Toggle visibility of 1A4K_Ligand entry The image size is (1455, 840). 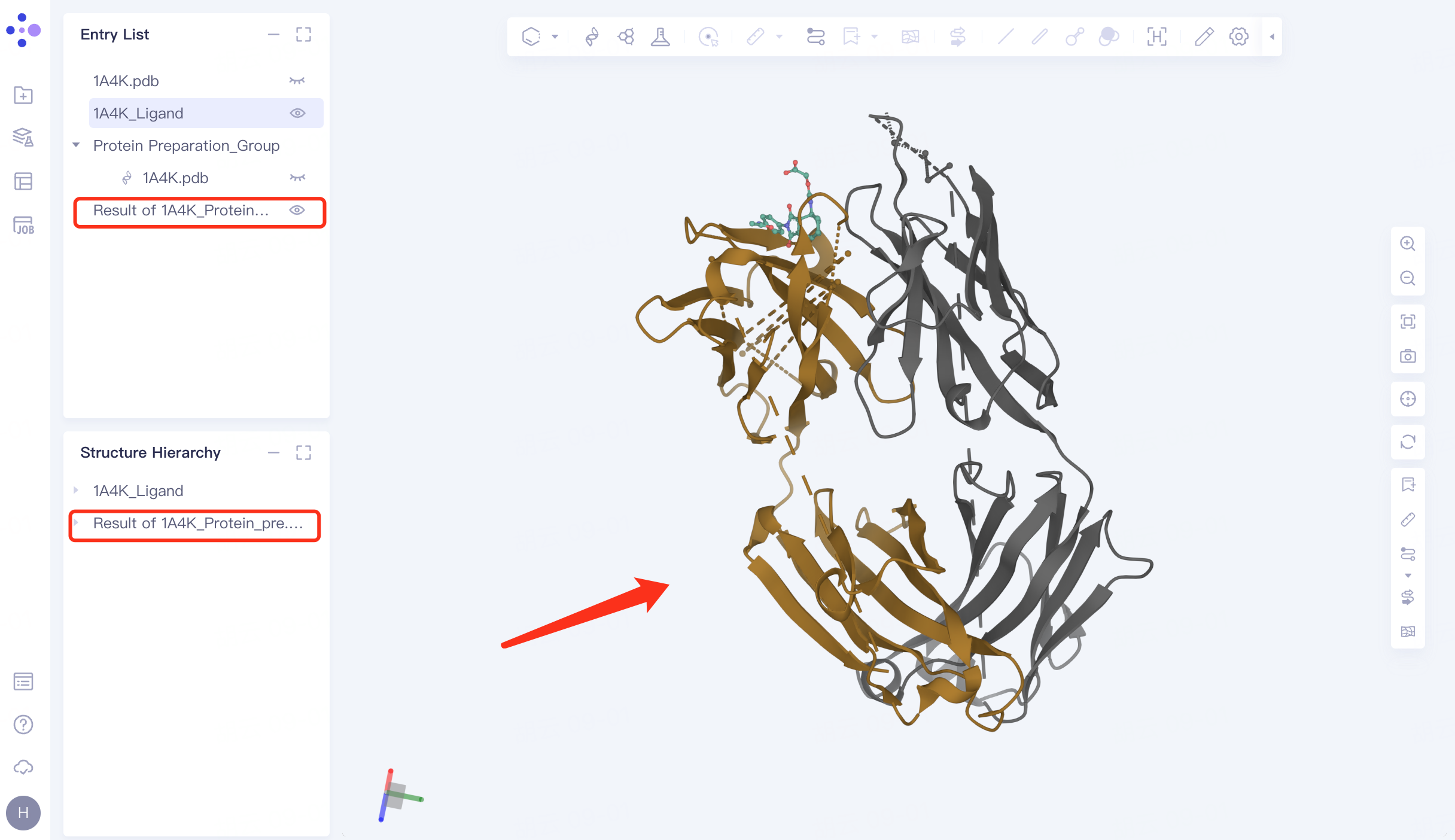point(298,112)
